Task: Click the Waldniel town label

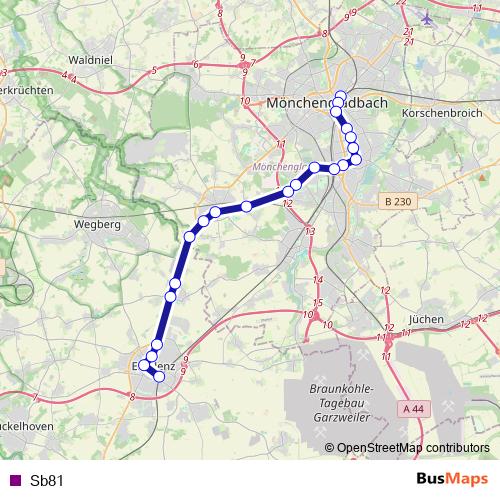Action: [91, 60]
